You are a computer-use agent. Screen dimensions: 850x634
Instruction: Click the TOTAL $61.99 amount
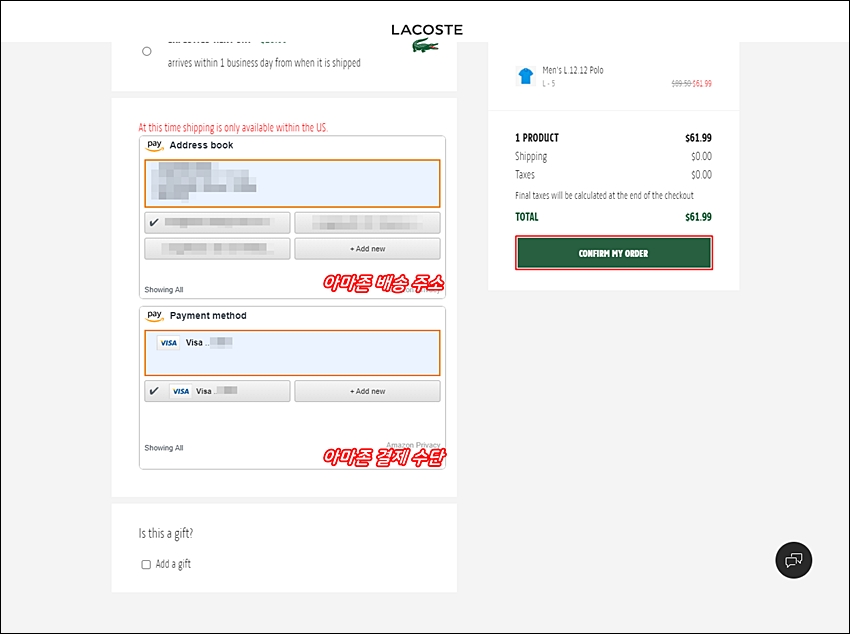(698, 217)
